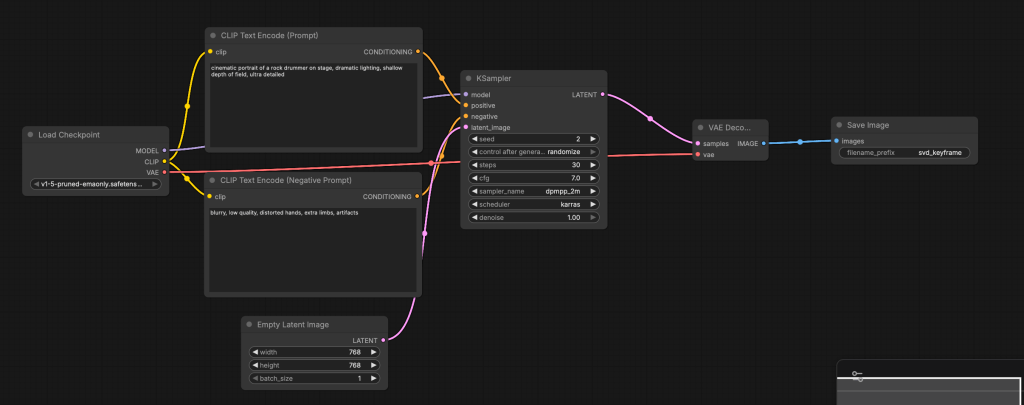Image resolution: width=1024 pixels, height=405 pixels.
Task: Click the minimap settings sliders icon
Action: pos(857,375)
